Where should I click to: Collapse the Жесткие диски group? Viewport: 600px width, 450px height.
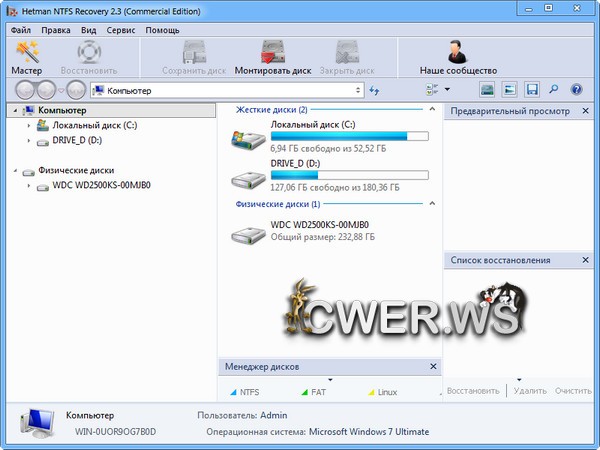tap(431, 109)
